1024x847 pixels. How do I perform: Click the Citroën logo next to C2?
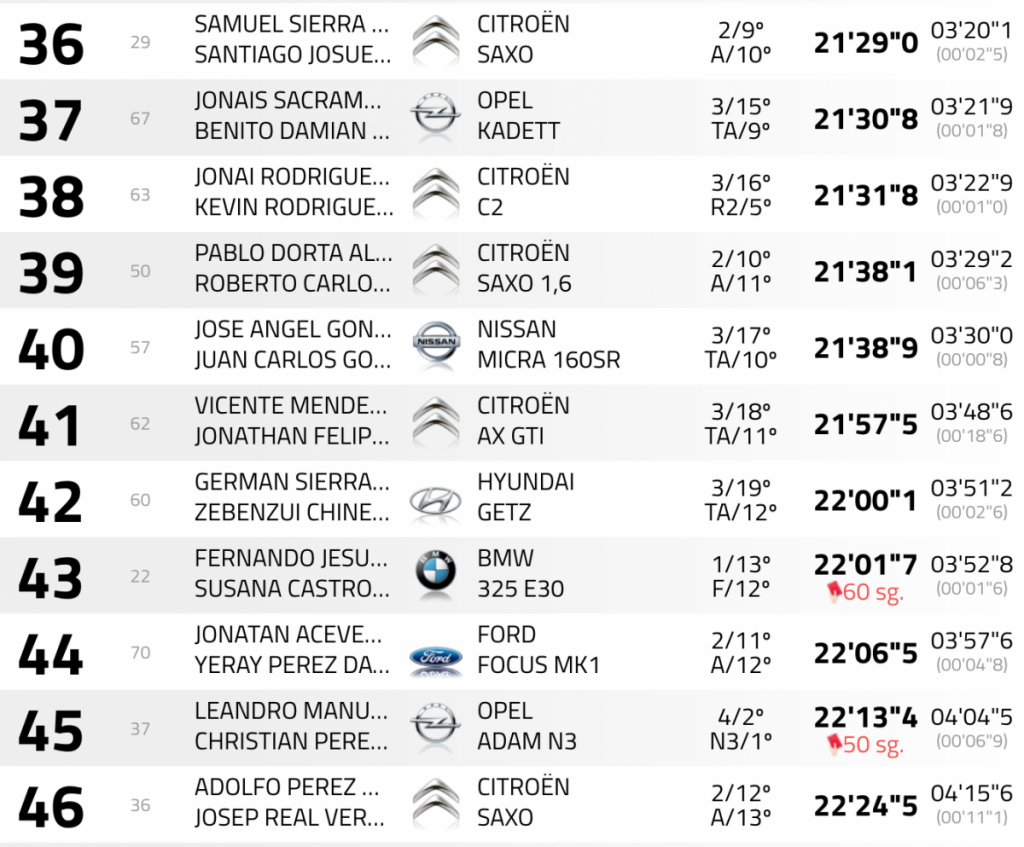(x=435, y=193)
